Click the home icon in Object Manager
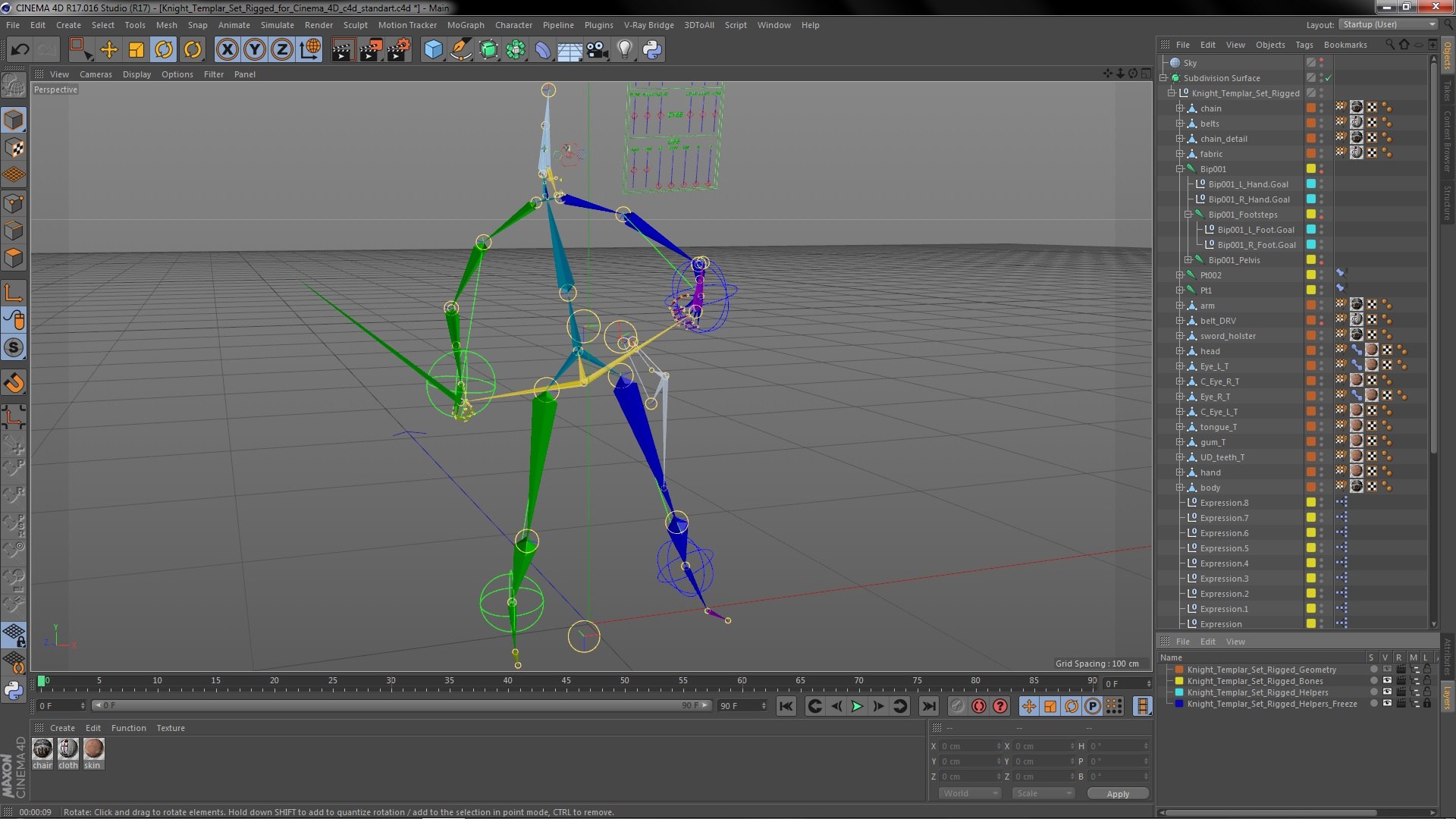This screenshot has height=819, width=1456. (1404, 45)
